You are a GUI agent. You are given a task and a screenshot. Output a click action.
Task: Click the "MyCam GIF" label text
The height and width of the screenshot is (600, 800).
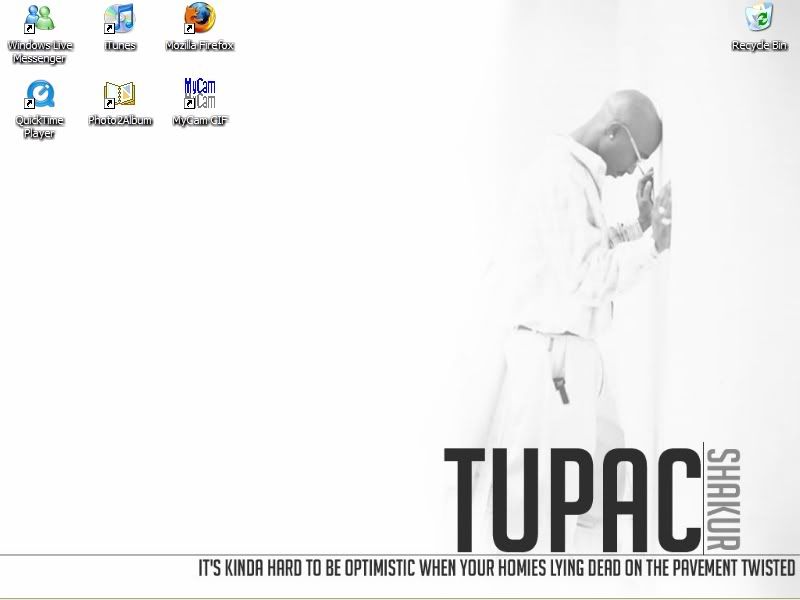tap(200, 120)
